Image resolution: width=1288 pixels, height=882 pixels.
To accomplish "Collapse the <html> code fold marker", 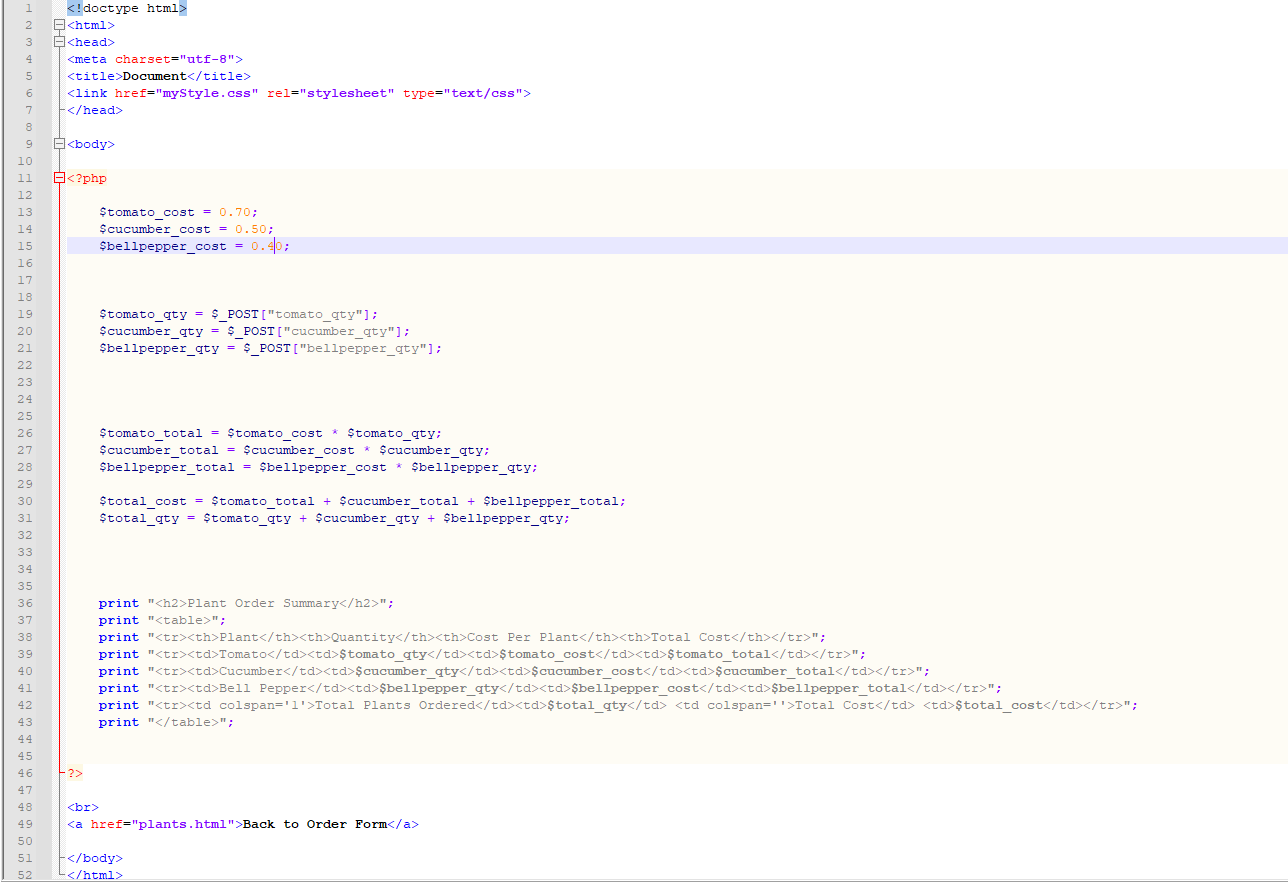I will pyautogui.click(x=59, y=24).
